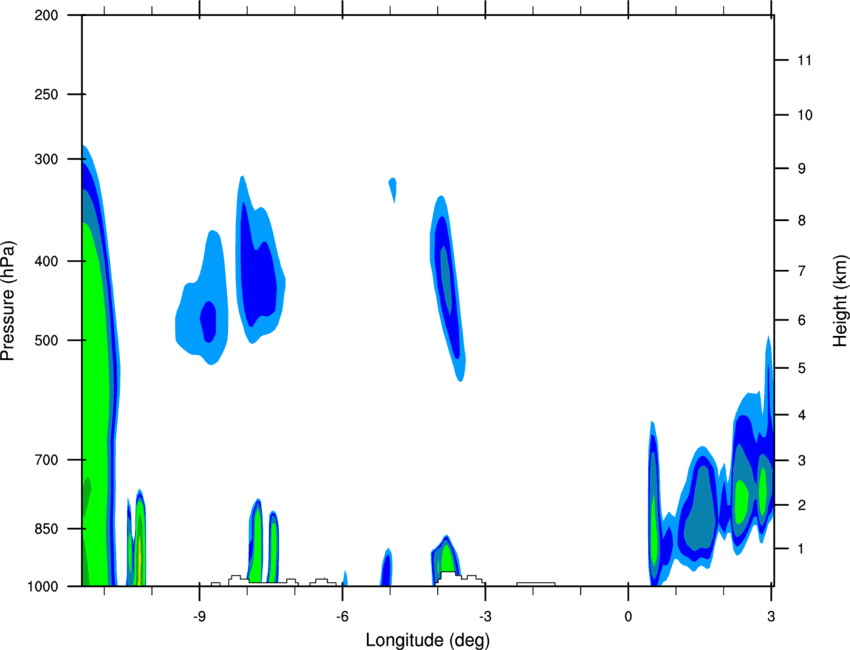Select the 200 pressure tick label

coord(46,15)
